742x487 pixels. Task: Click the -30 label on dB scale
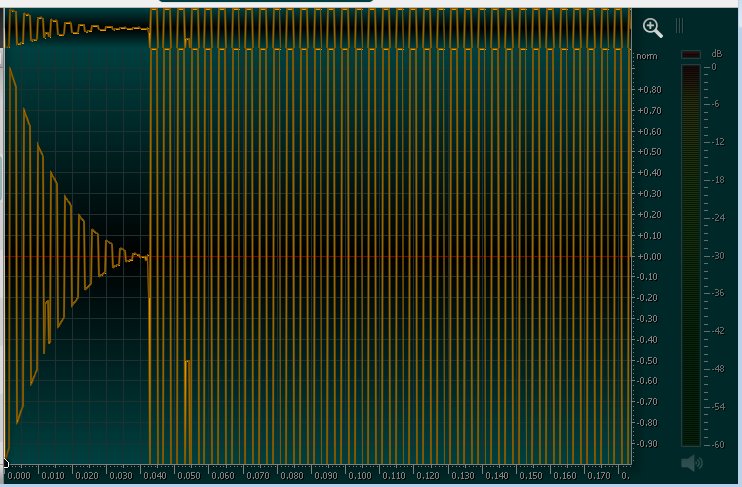click(x=718, y=256)
